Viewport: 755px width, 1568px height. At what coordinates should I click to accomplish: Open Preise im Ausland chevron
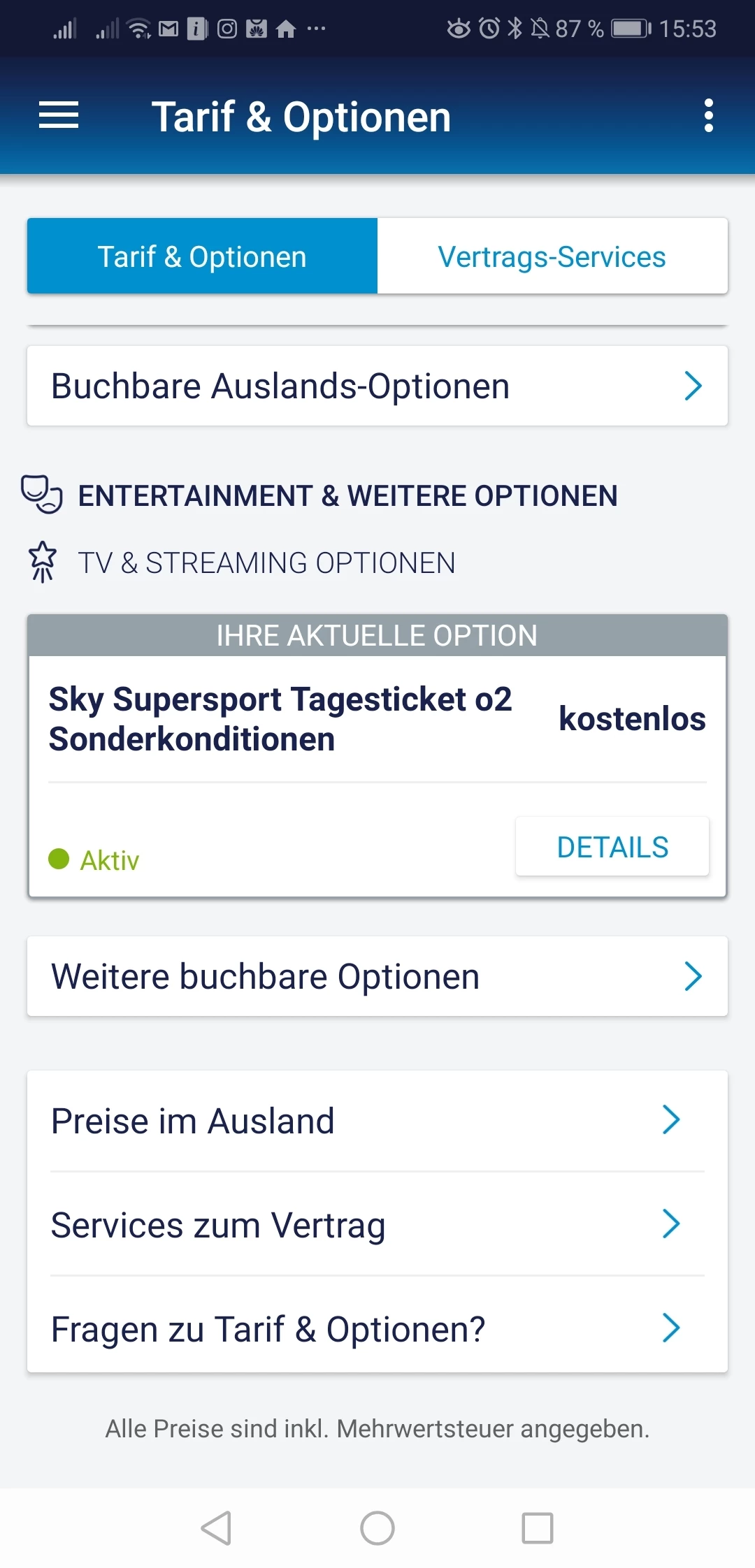(x=671, y=1120)
